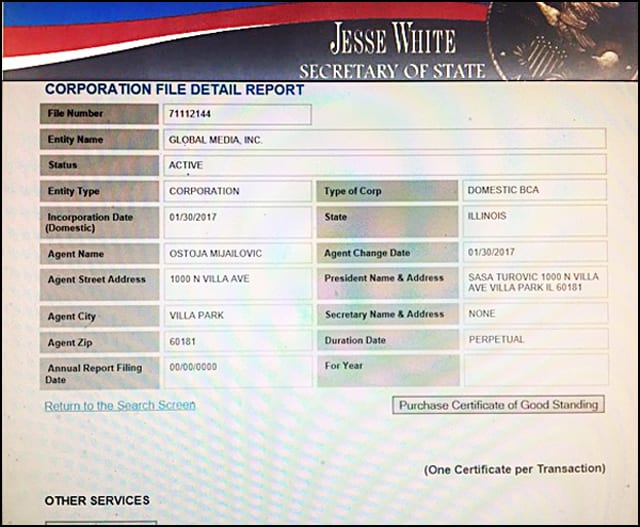The width and height of the screenshot is (640, 527).
Task: Click the Corporation File Detail Report heading
Action: 174,89
